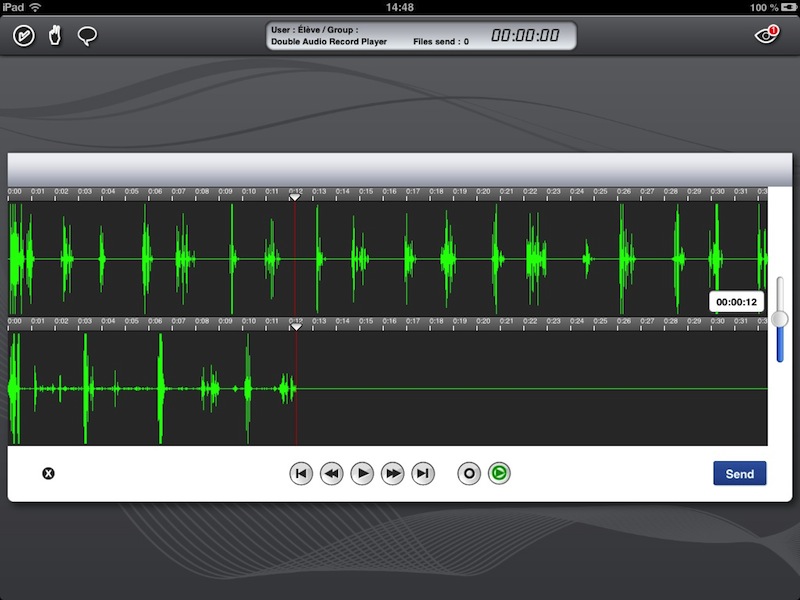800x600 pixels.
Task: Tap the Wi-Fi icon in status bar
Action: [35, 7]
